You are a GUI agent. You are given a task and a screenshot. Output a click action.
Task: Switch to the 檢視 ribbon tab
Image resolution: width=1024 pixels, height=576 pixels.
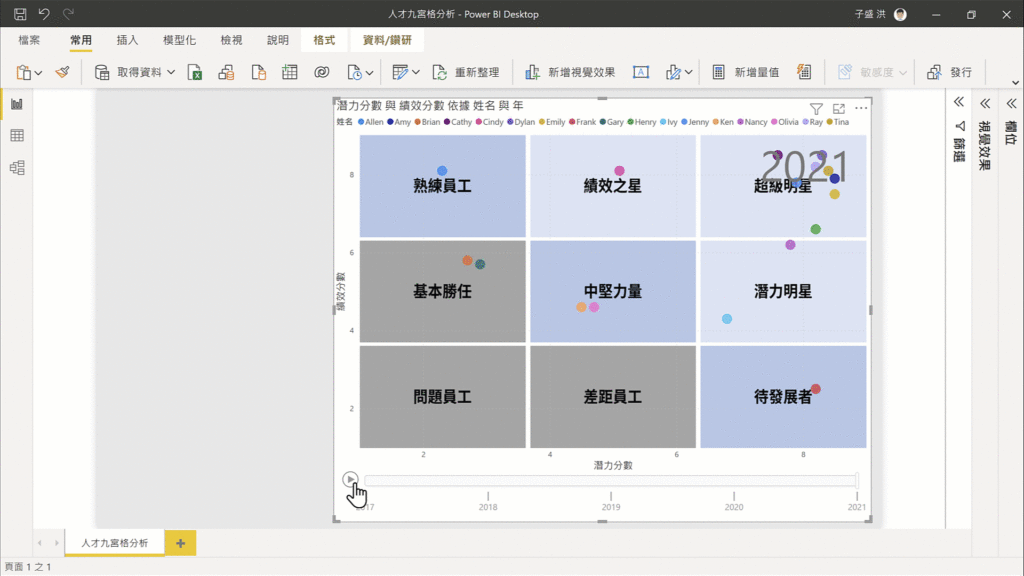[231, 40]
